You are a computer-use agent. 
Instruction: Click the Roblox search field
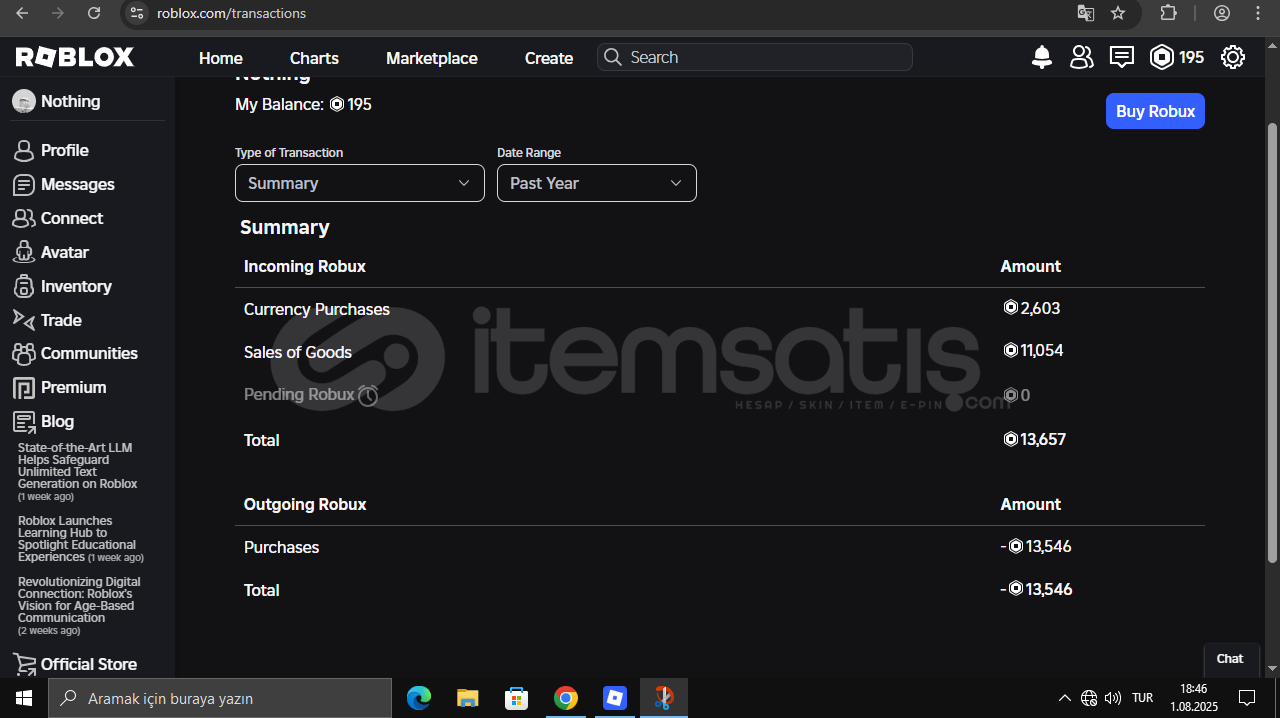click(755, 57)
